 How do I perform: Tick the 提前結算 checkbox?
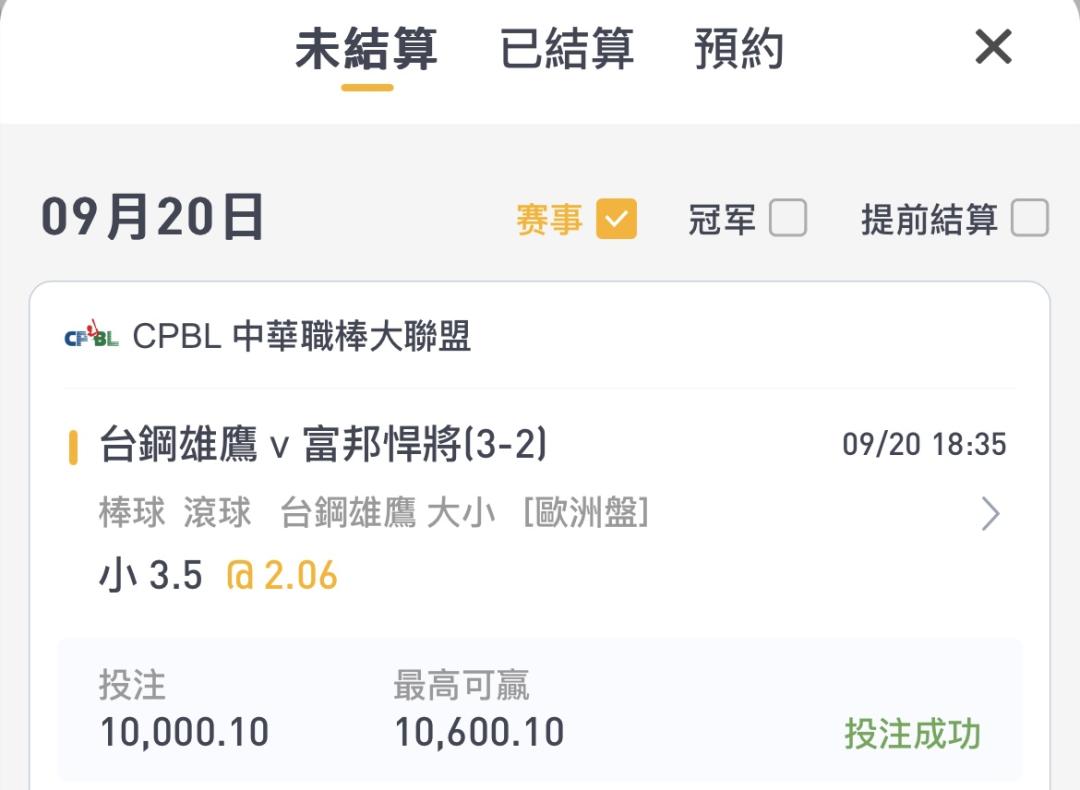point(1030,218)
